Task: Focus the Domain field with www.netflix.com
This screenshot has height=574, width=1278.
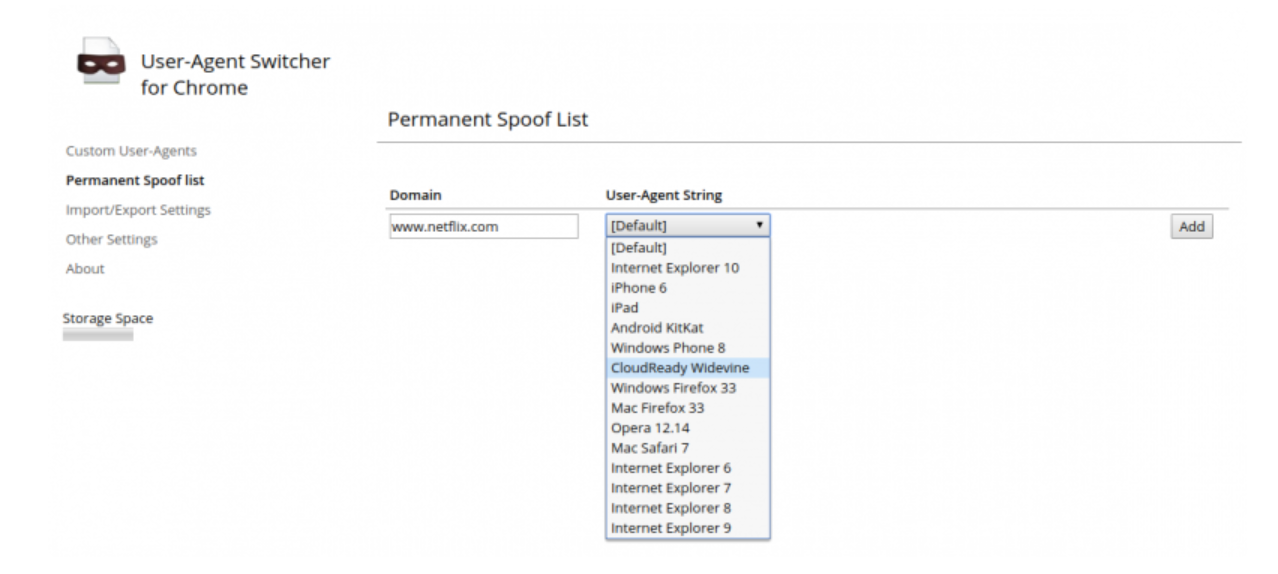Action: (x=483, y=226)
